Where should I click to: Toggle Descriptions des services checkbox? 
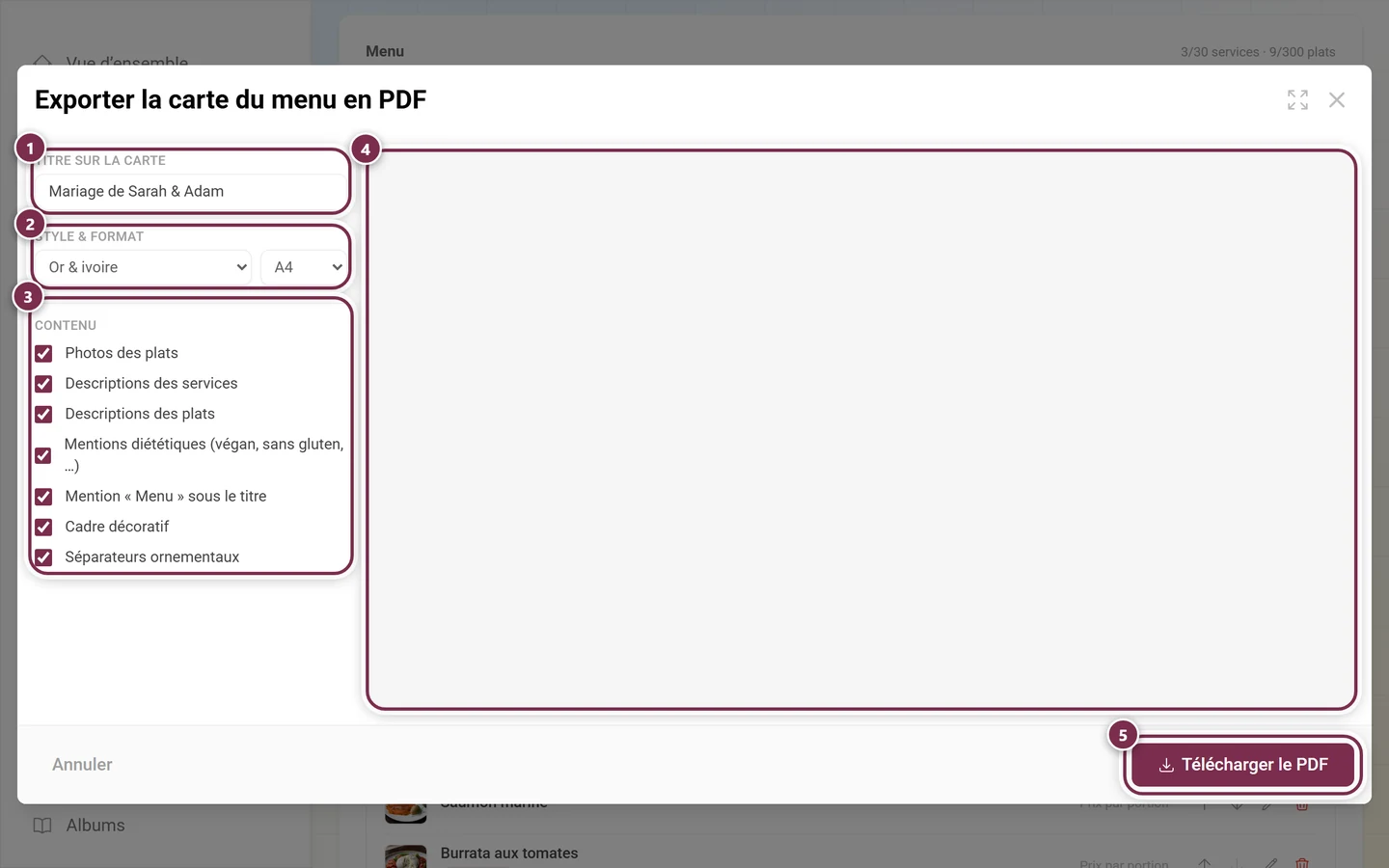point(43,384)
